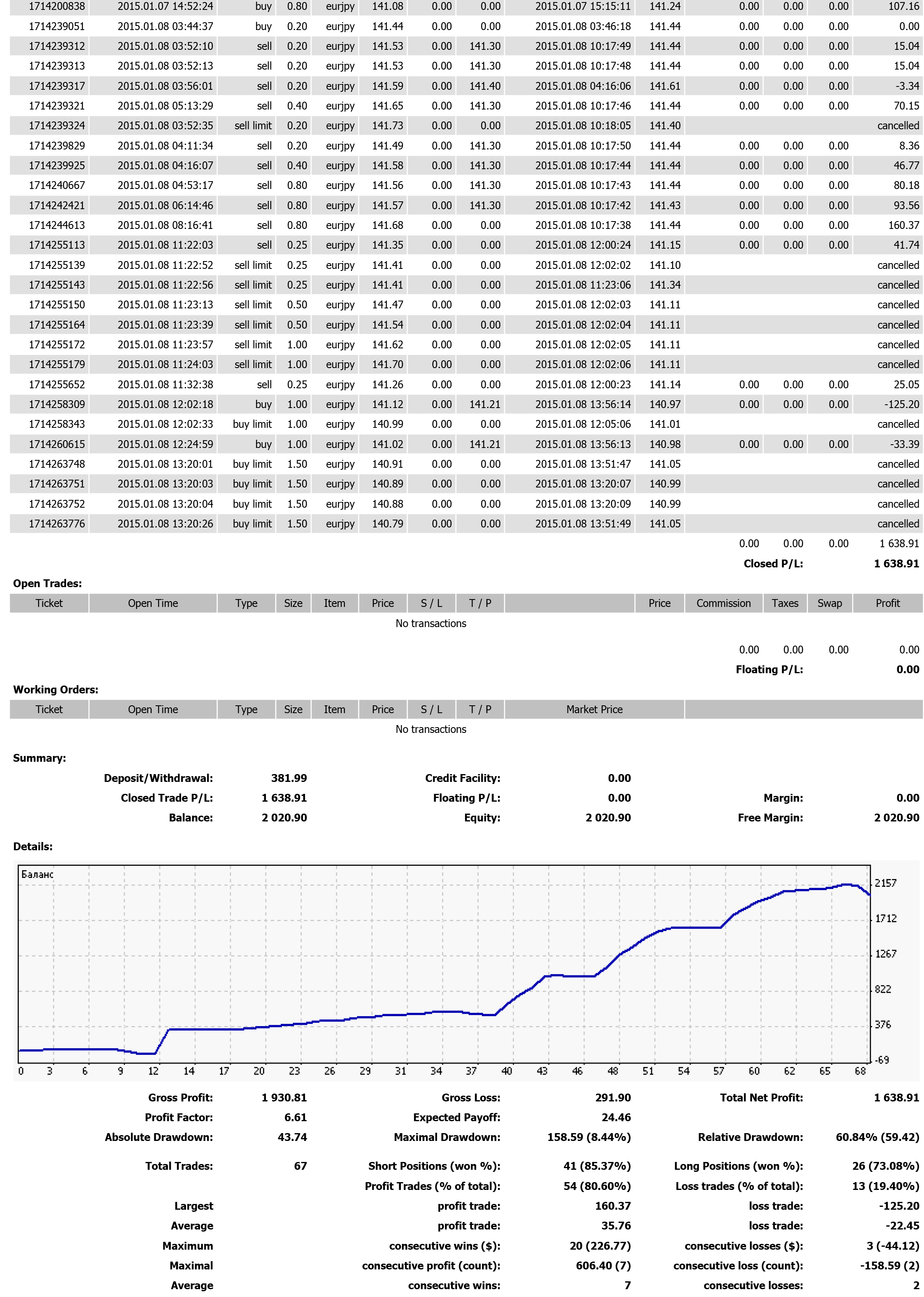This screenshot has width=924, height=1297.
Task: Click the Open Trades Ticket column header
Action: coord(49,603)
